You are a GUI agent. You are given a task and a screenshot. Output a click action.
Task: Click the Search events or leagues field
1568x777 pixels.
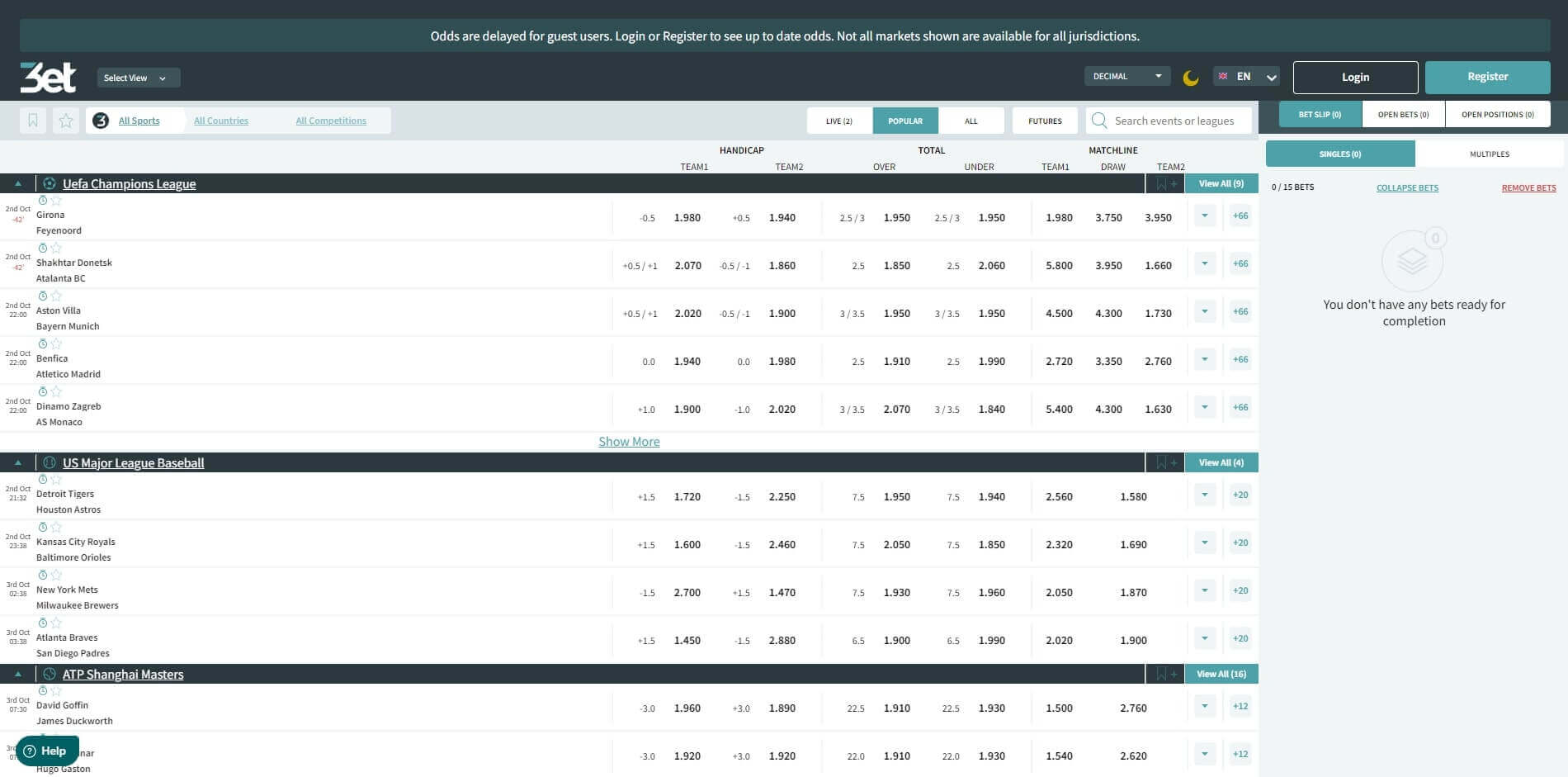(1176, 121)
